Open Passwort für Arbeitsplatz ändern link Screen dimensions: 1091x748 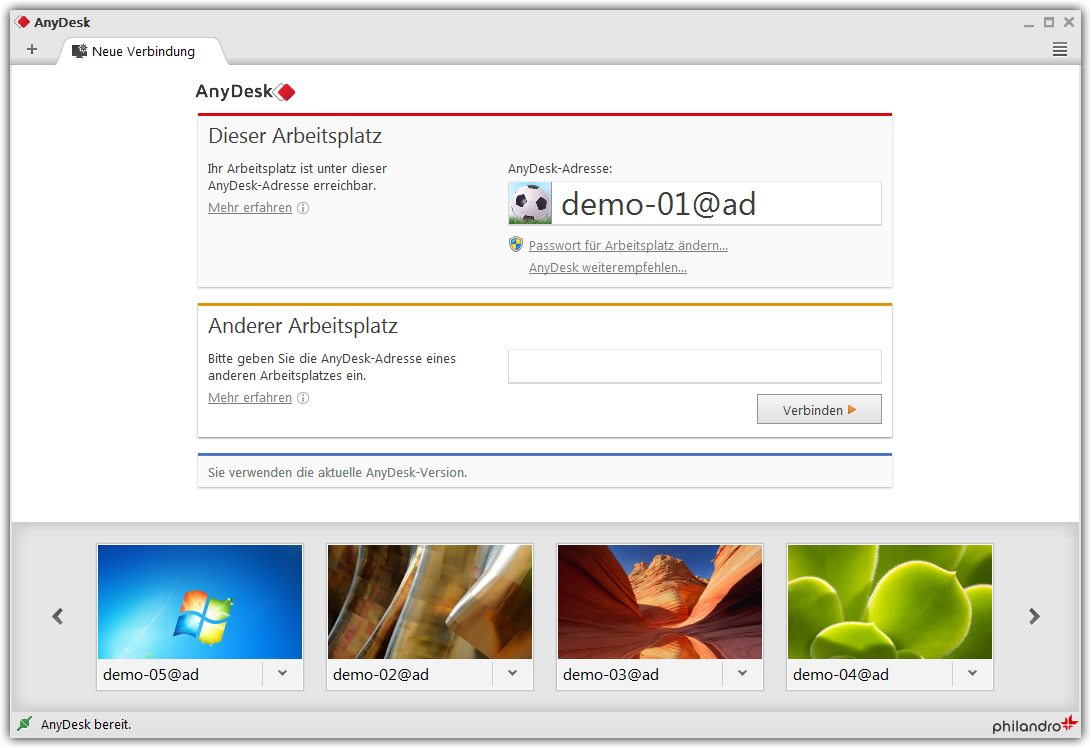click(x=628, y=245)
